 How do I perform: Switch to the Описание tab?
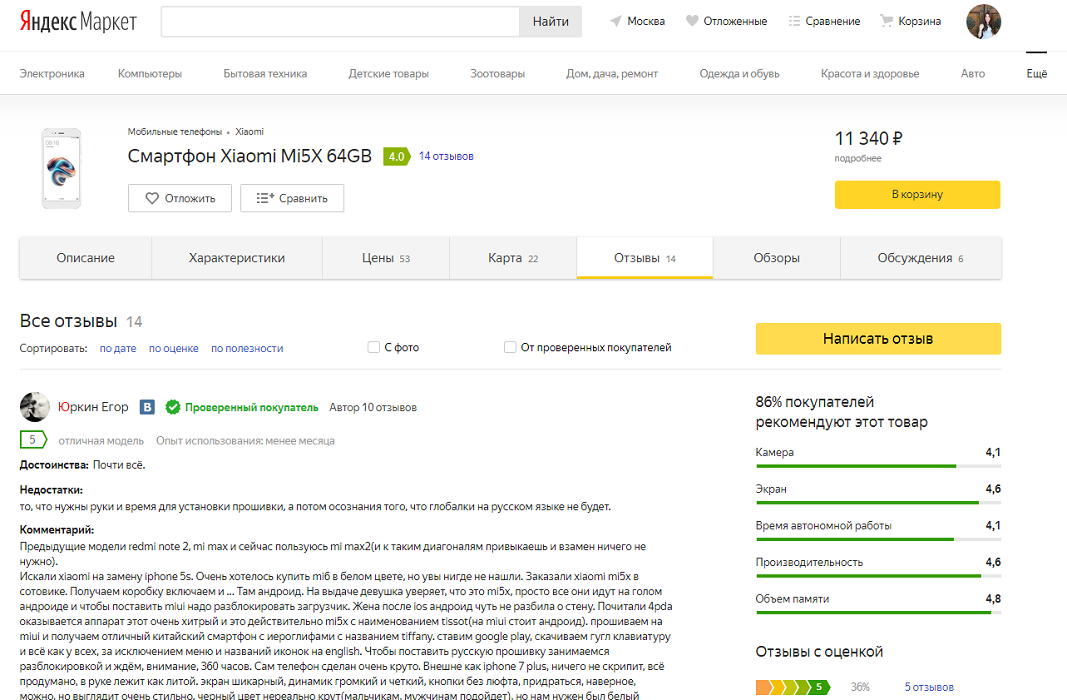[86, 258]
